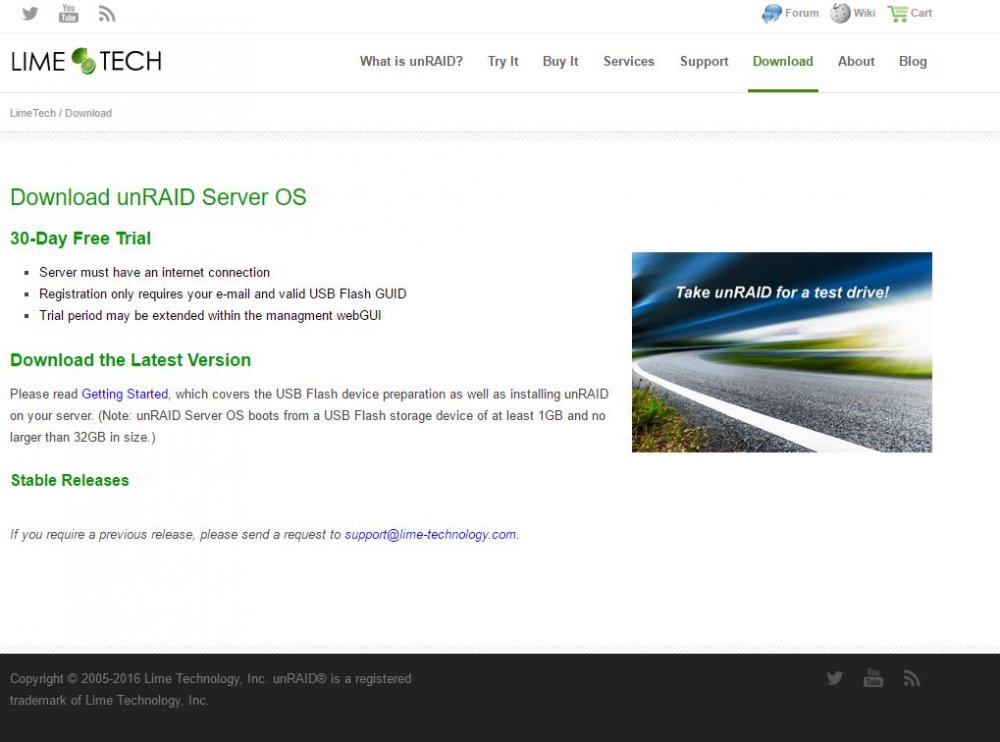
Task: Go to the 'Buy It' menu item
Action: click(x=561, y=61)
